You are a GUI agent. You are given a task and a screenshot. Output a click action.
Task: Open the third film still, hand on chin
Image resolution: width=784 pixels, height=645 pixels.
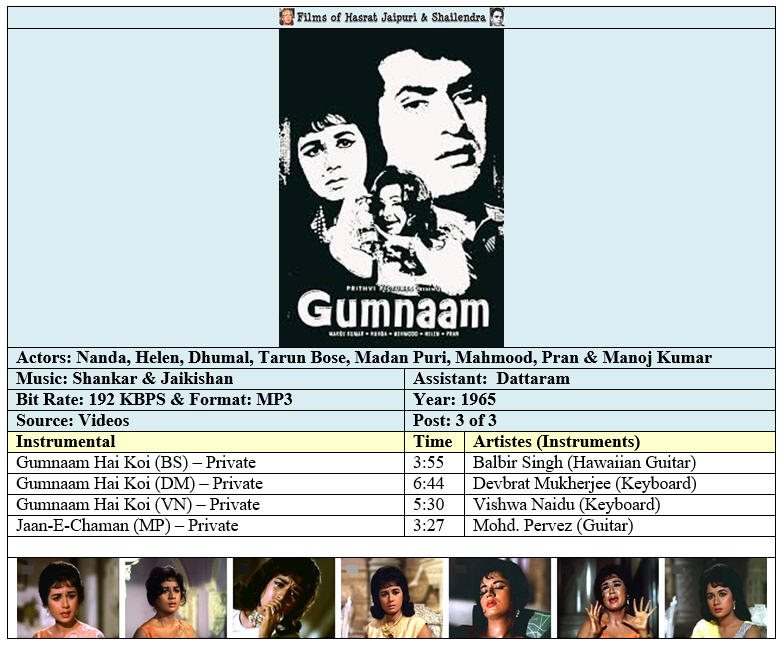[x=284, y=598]
